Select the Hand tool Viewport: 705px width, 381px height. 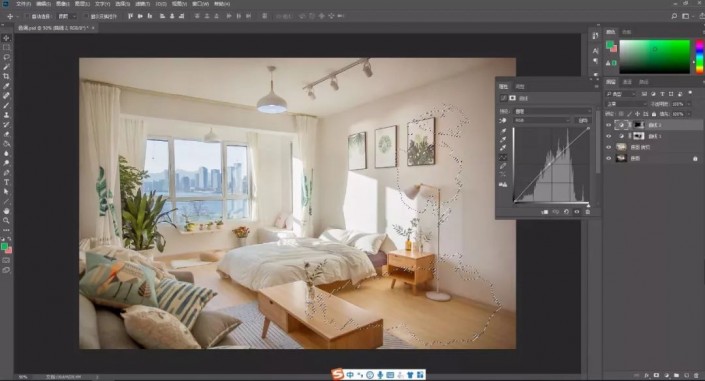(x=6, y=211)
